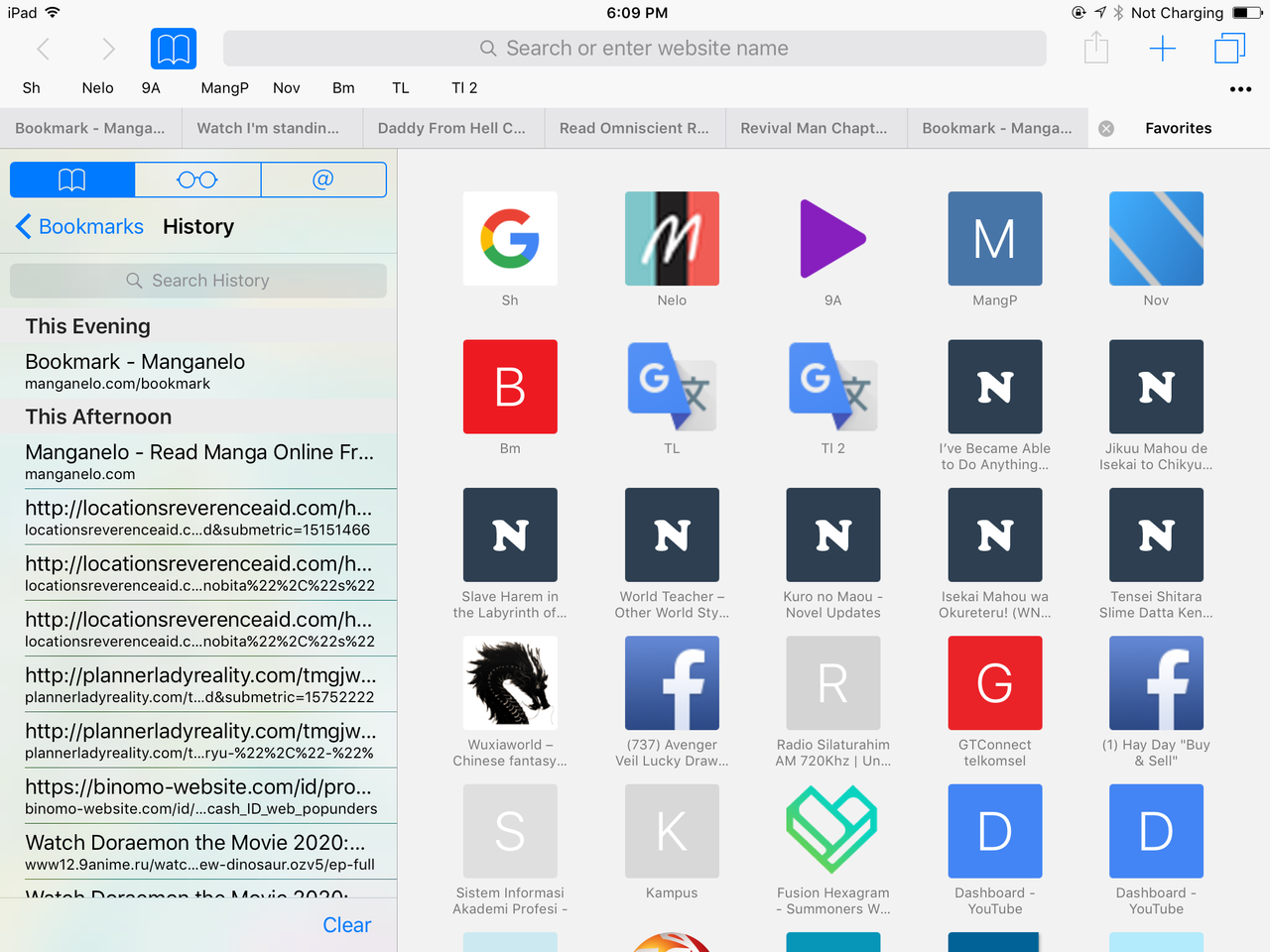Open Radio Silaturahim AM 720Khz favorite
1270x952 pixels.
point(833,683)
